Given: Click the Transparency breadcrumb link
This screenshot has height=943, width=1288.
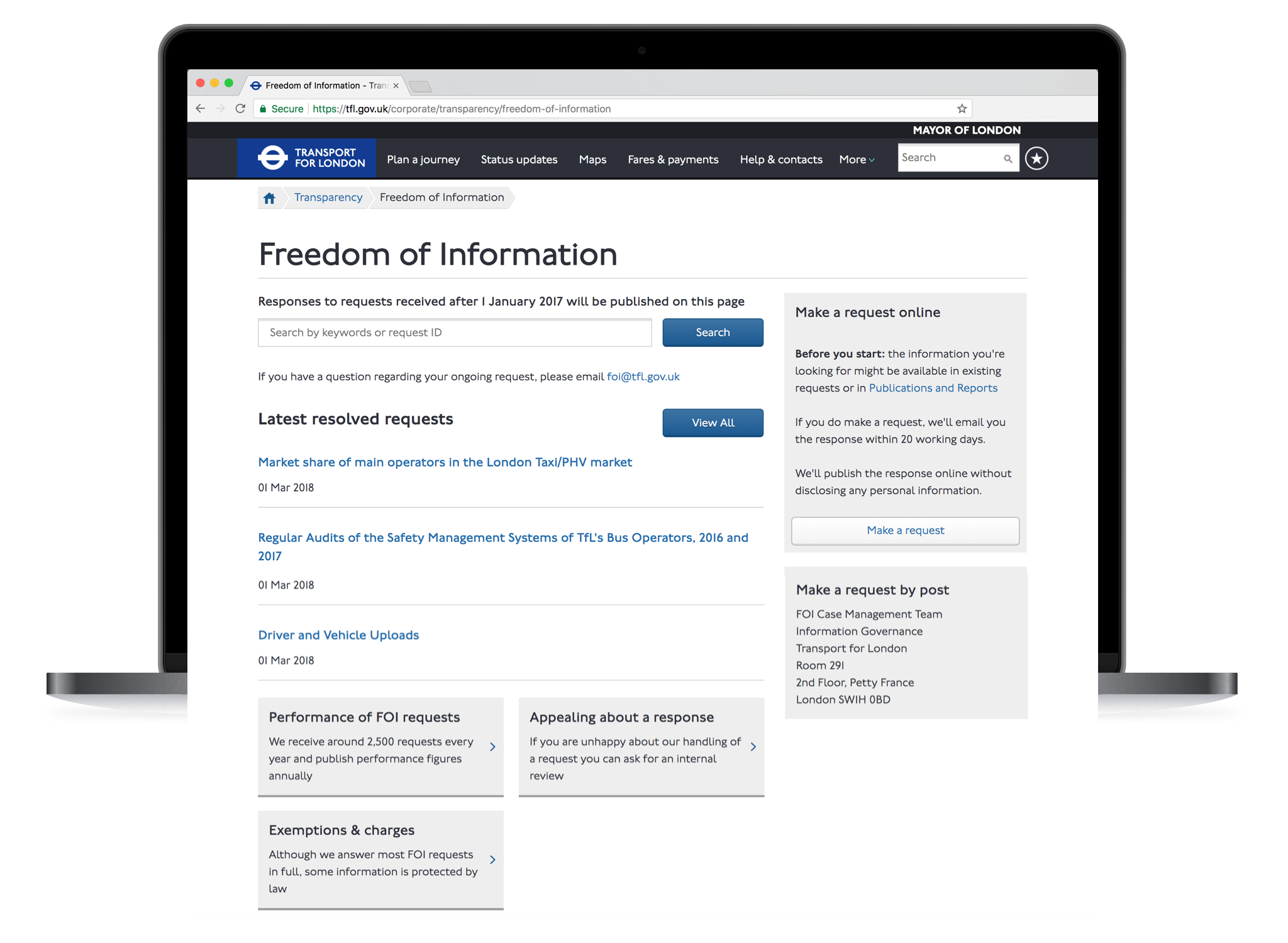Looking at the screenshot, I should (x=328, y=197).
